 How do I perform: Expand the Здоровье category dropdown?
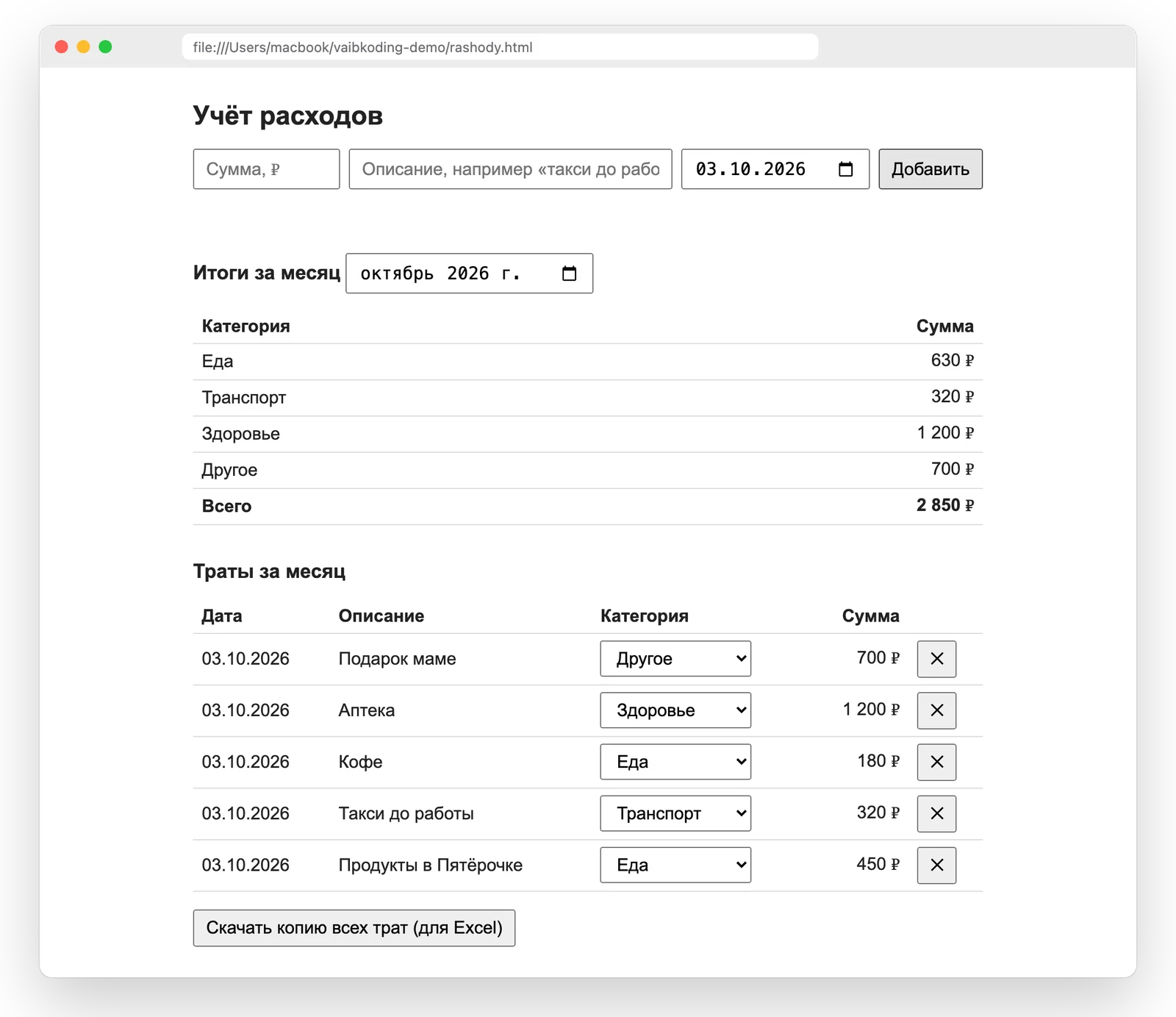point(675,710)
